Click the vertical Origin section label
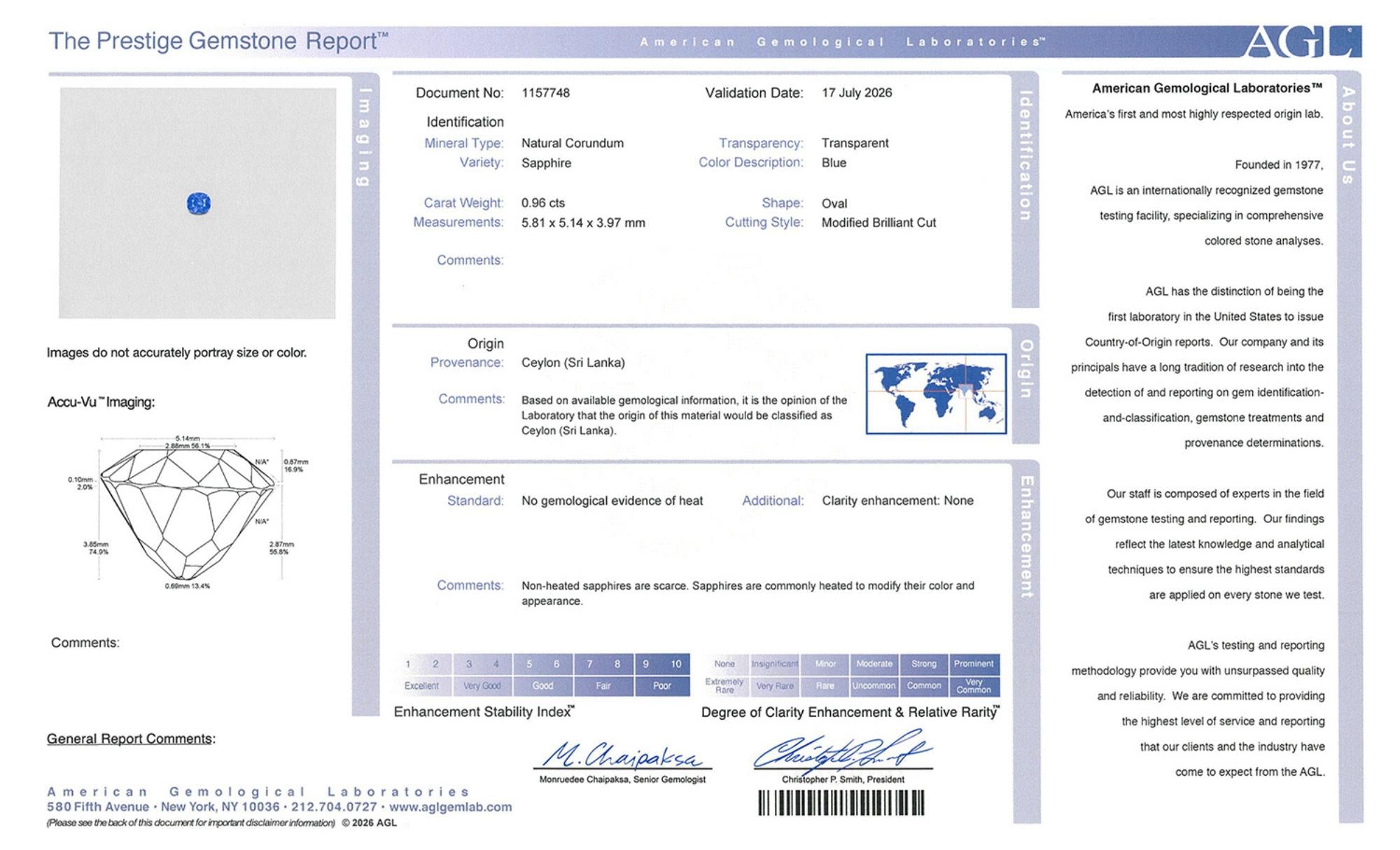The image size is (1400, 850). (x=1025, y=369)
